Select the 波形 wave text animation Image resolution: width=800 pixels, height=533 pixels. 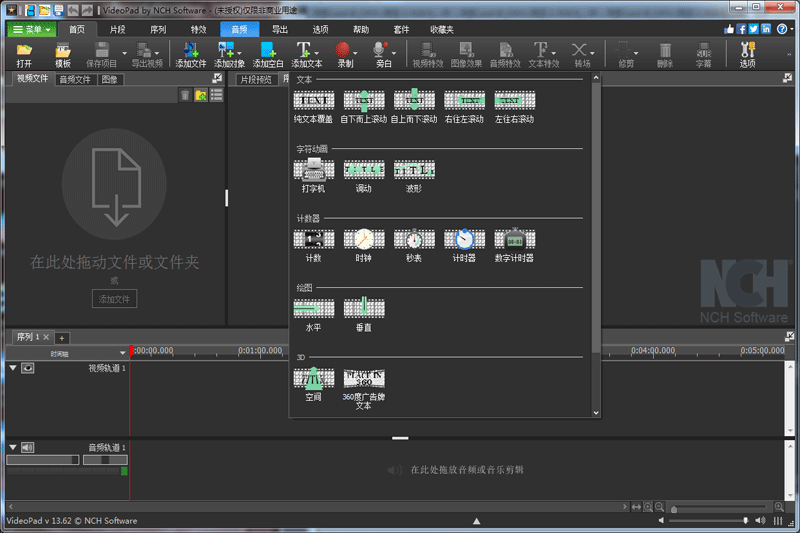(413, 169)
